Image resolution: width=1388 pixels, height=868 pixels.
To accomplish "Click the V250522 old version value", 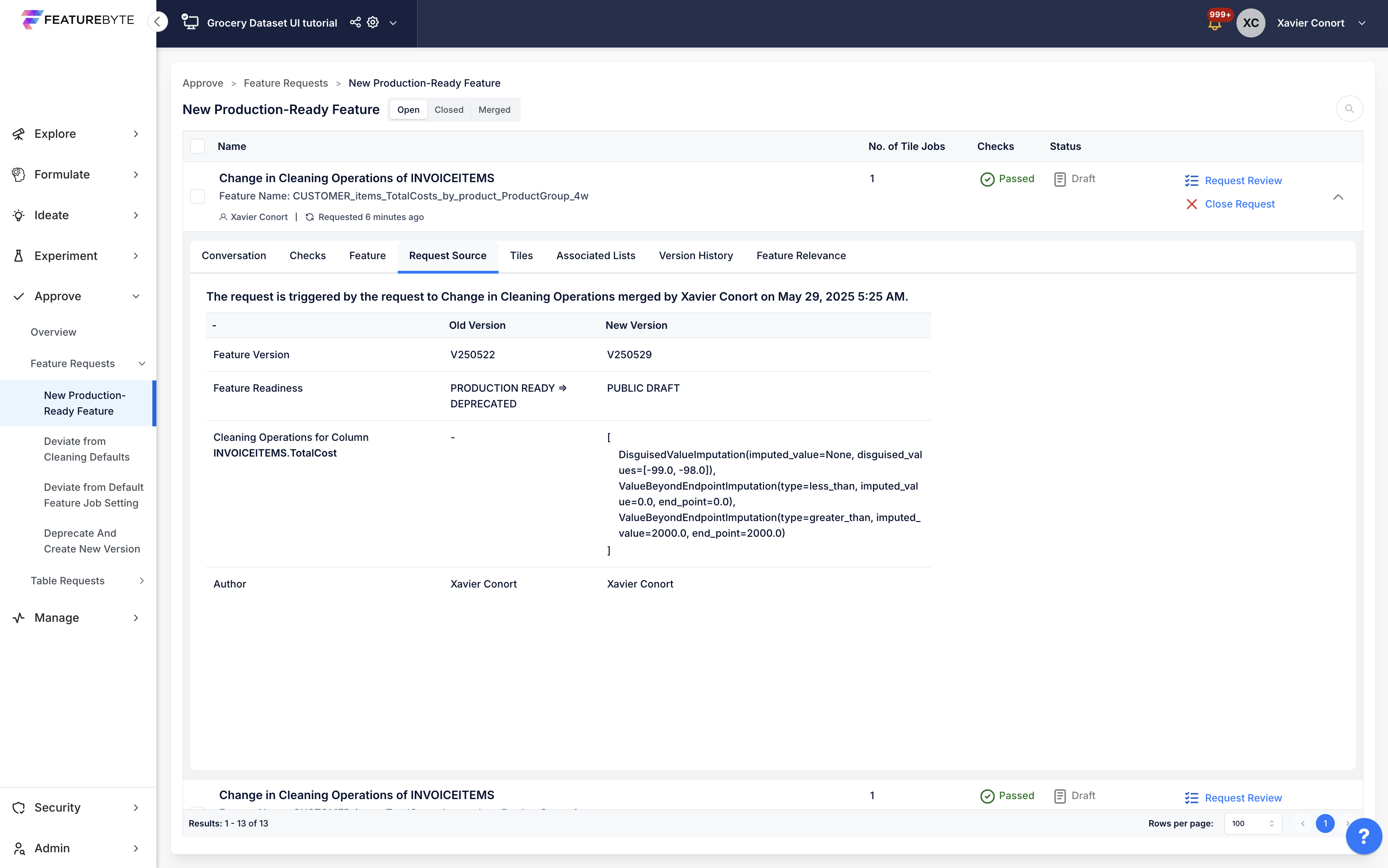I will coord(472,355).
